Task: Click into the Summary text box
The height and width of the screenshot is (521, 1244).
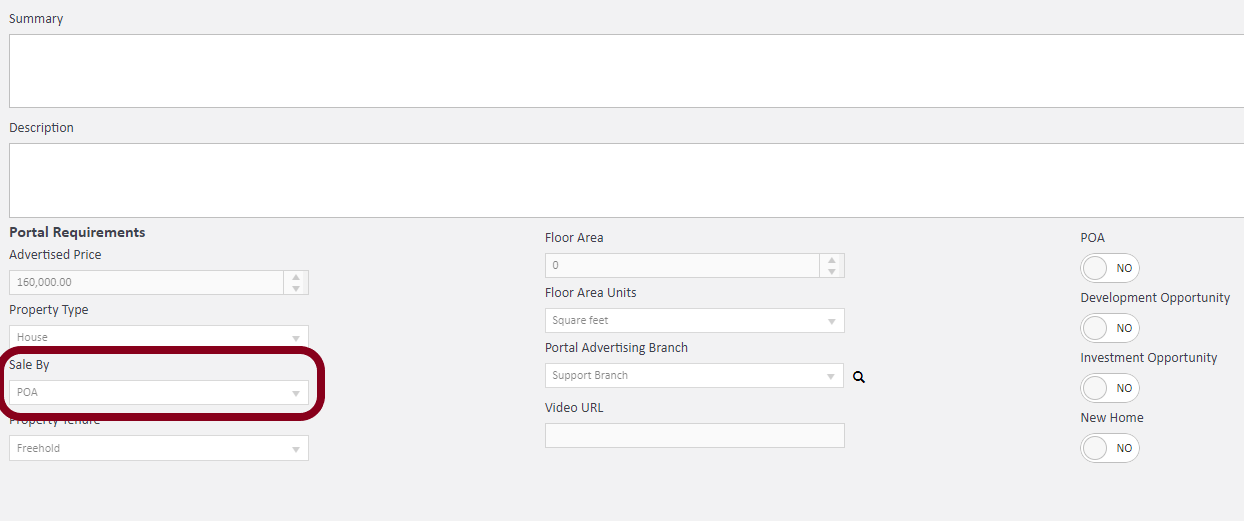Action: [620, 71]
